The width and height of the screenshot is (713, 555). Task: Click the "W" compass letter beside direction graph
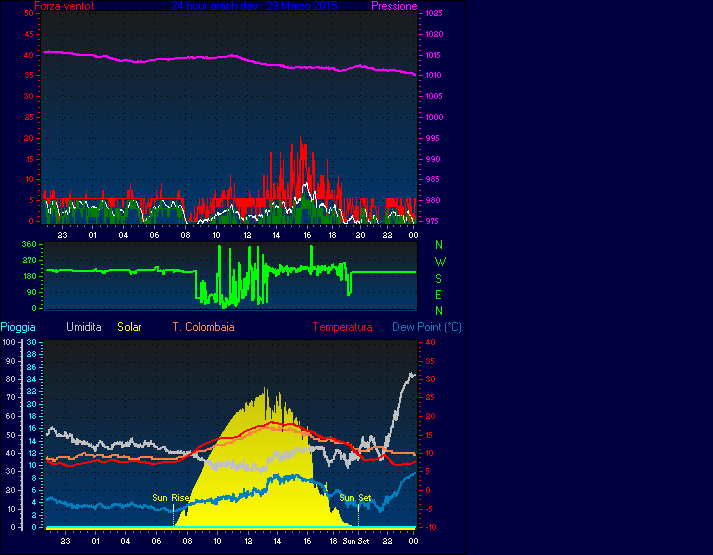click(440, 262)
